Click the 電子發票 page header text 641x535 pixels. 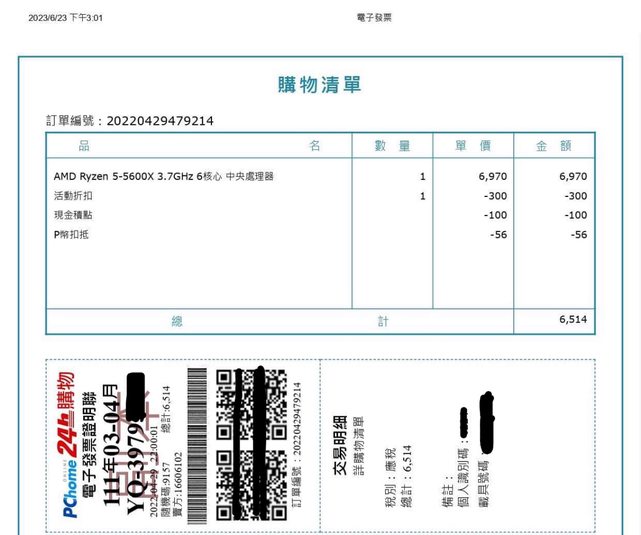point(374,18)
